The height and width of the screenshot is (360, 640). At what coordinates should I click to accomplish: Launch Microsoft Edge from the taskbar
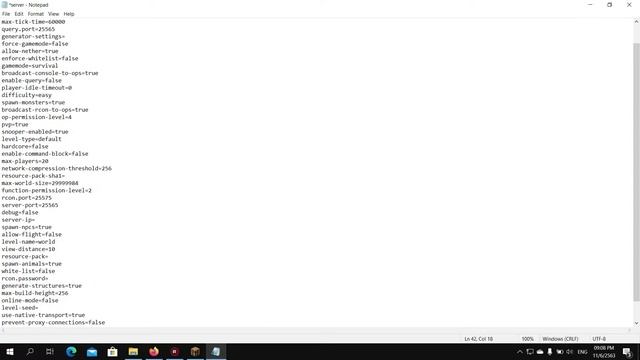(71, 351)
